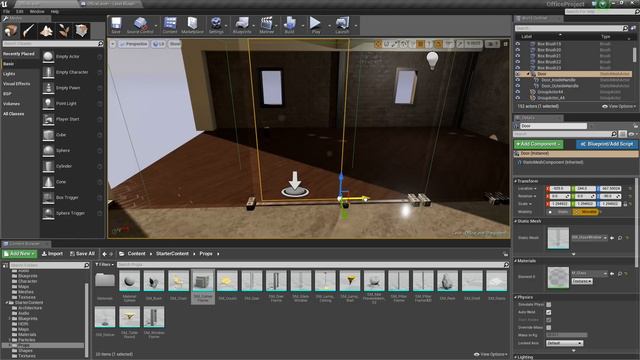The height and width of the screenshot is (360, 640).
Task: Open the Matinee toolbar icon
Action: [x=267, y=24]
